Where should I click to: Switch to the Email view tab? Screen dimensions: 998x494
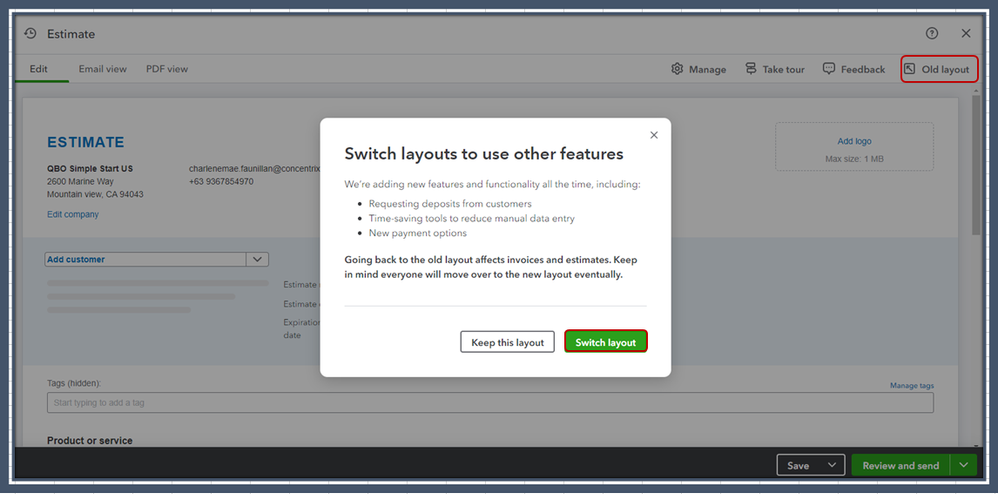(x=102, y=69)
